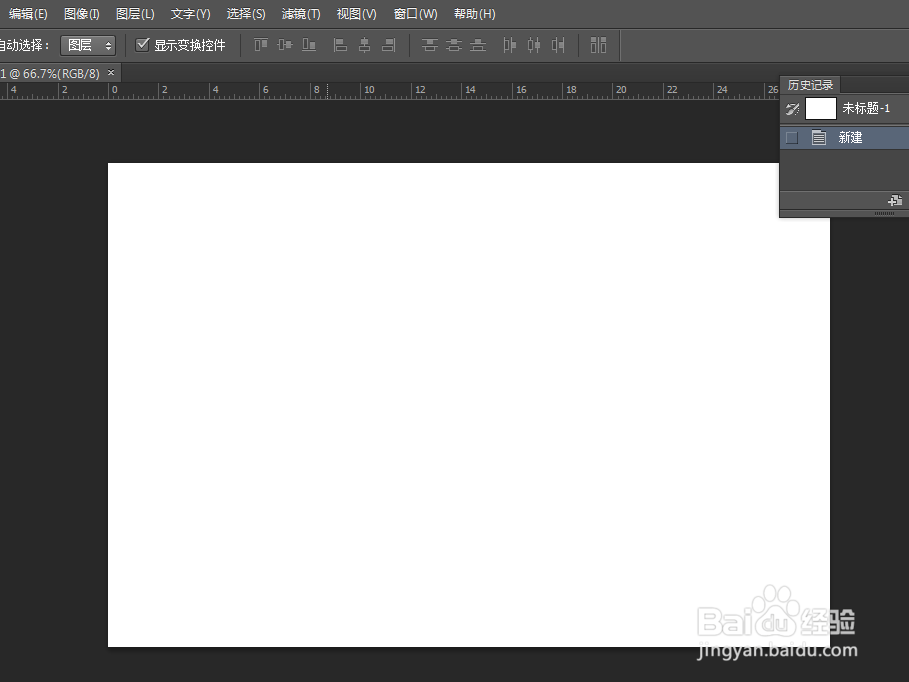
Task: Open the 图层(L) menu
Action: click(135, 13)
